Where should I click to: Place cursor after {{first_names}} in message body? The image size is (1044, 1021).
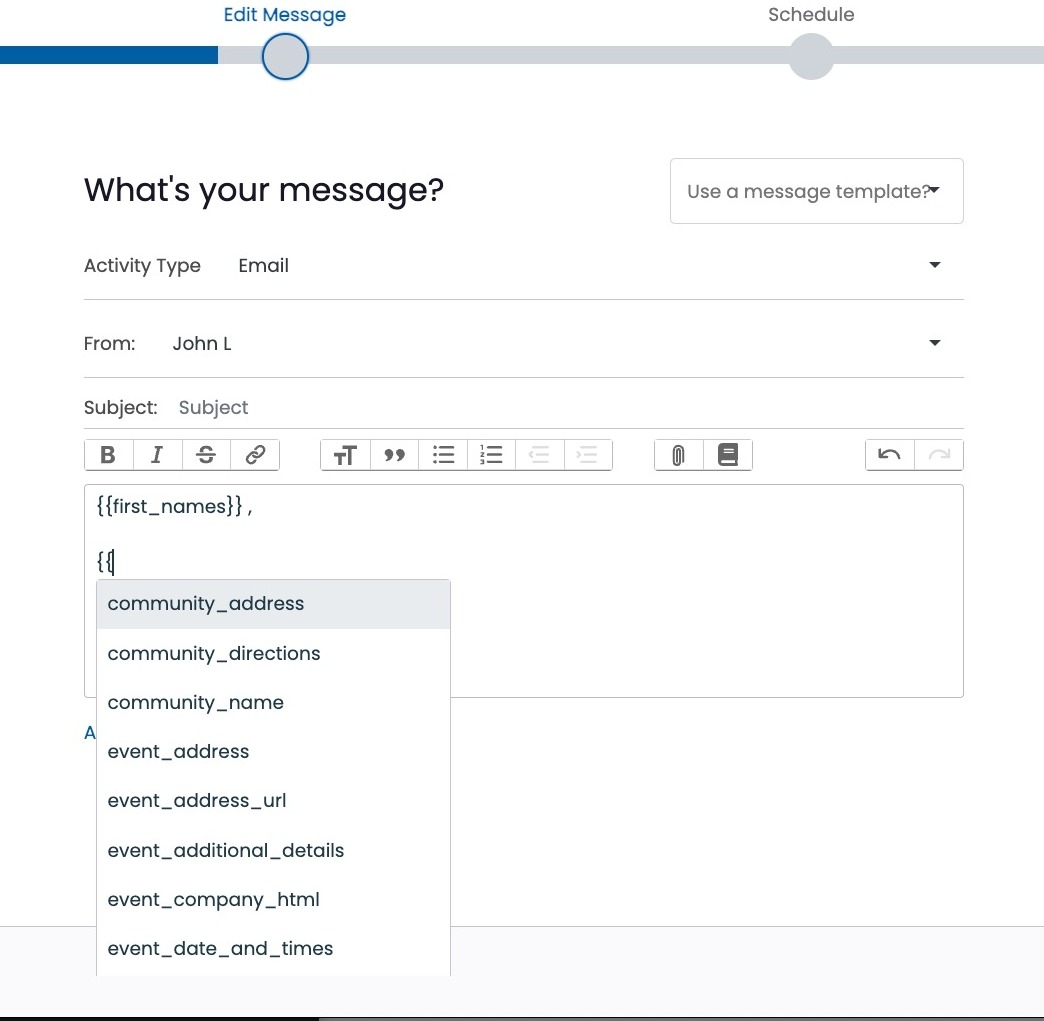(x=244, y=507)
